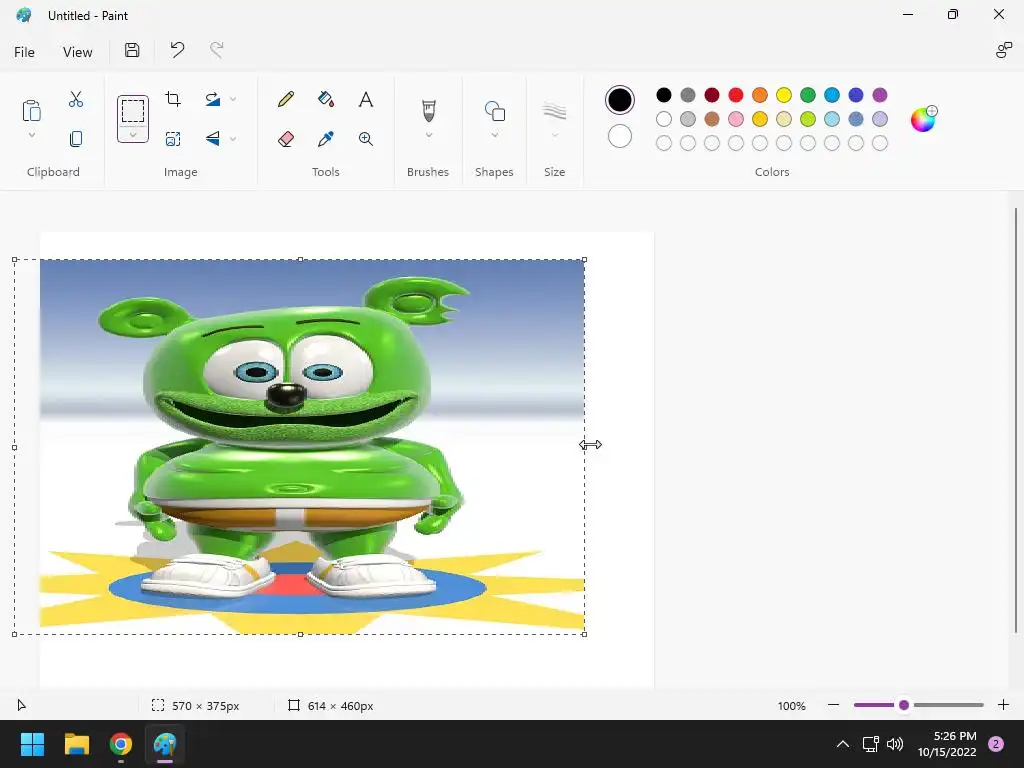Cut the selection with scissors icon
The image size is (1024, 768).
coord(76,99)
